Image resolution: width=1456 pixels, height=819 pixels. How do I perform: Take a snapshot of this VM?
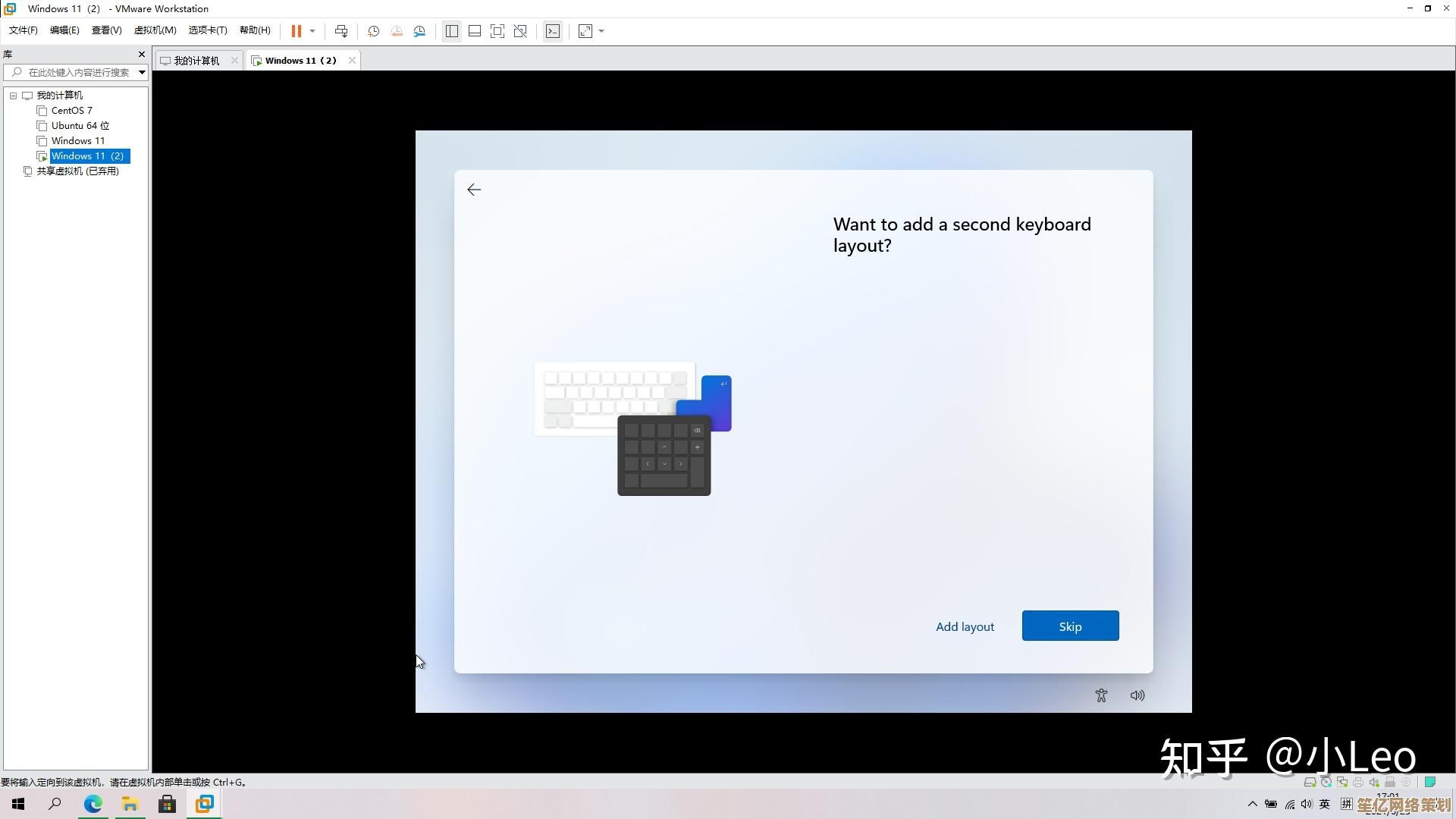tap(373, 31)
